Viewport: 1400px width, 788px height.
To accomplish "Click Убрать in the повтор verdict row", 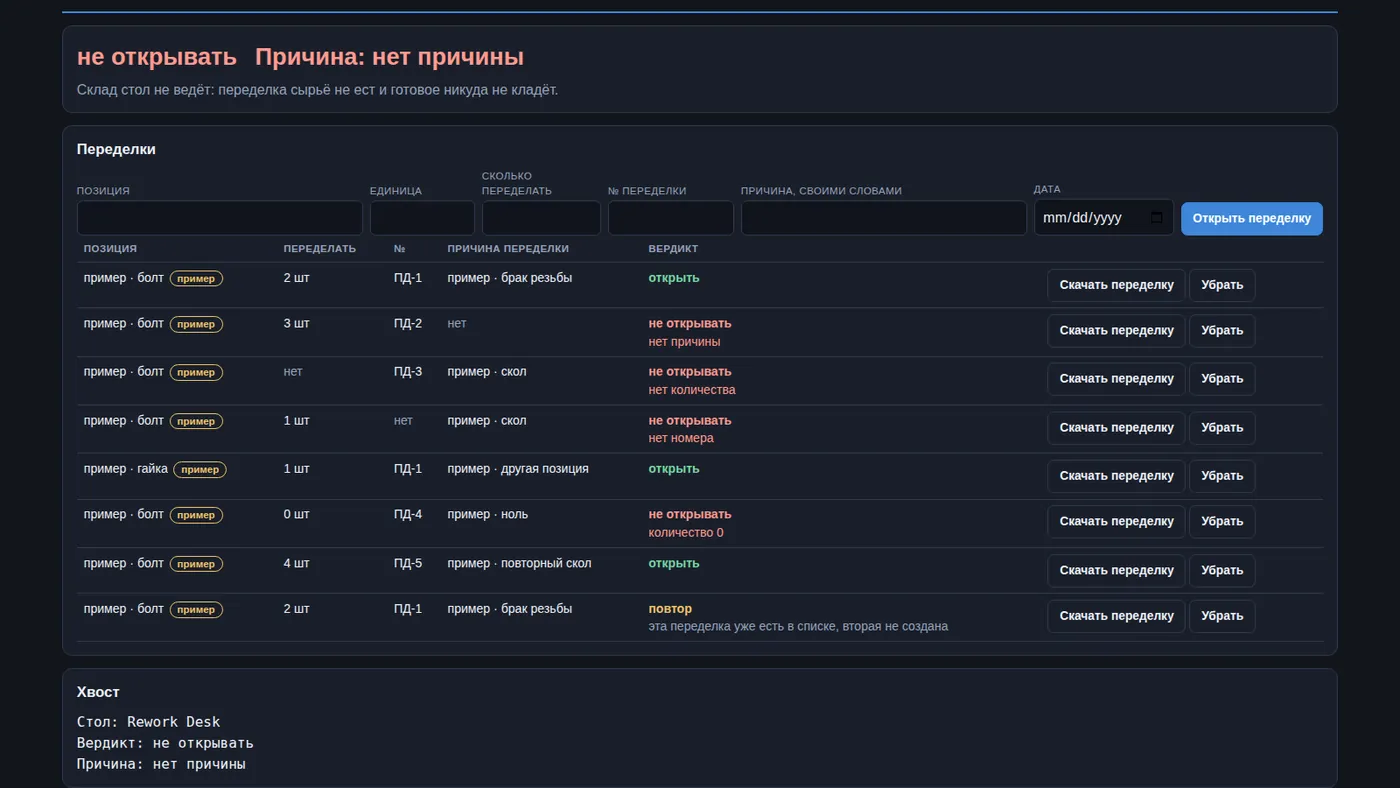I will pos(1222,616).
